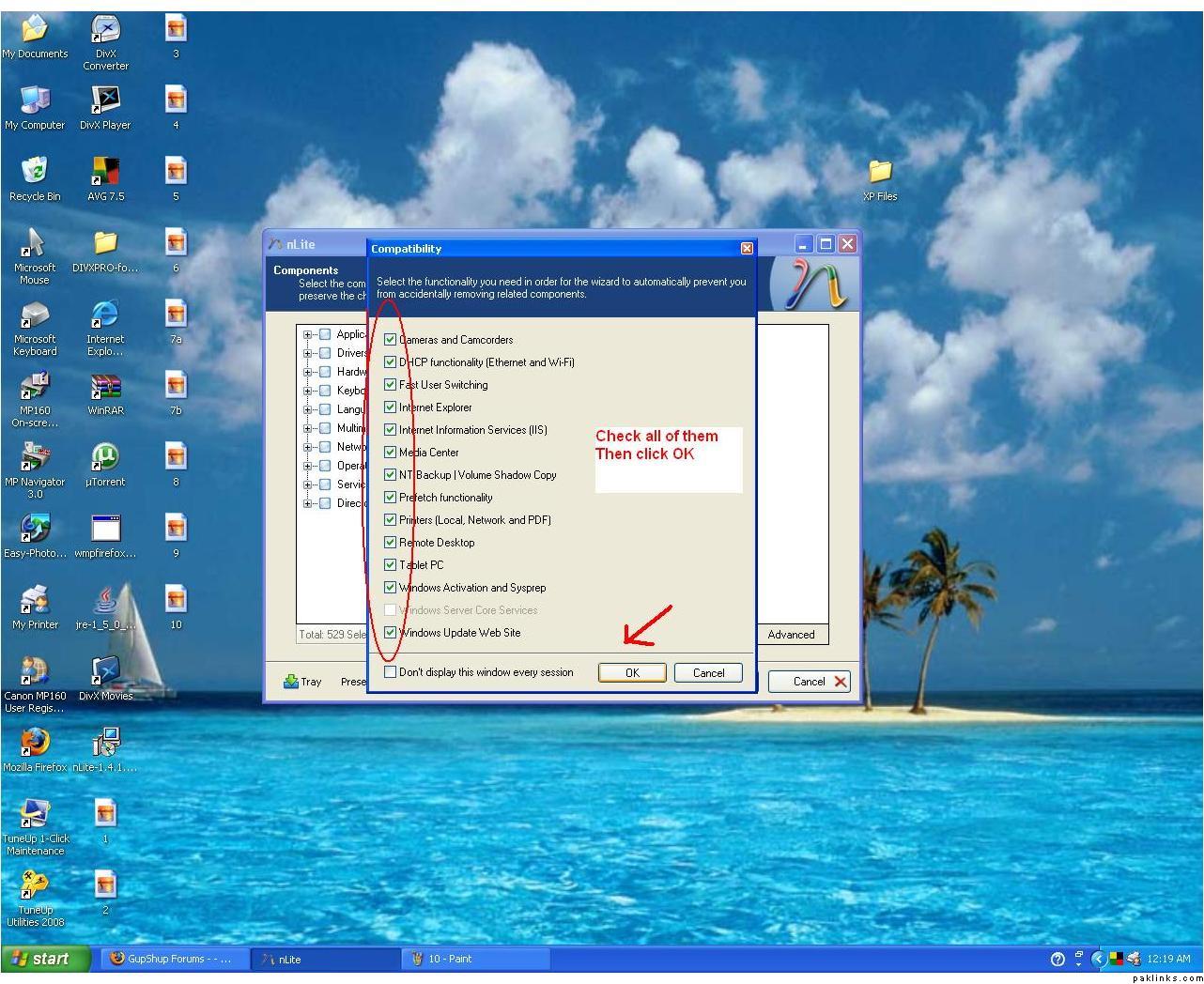Open the DivX Converter desktop icon
1204x984 pixels.
(105, 31)
